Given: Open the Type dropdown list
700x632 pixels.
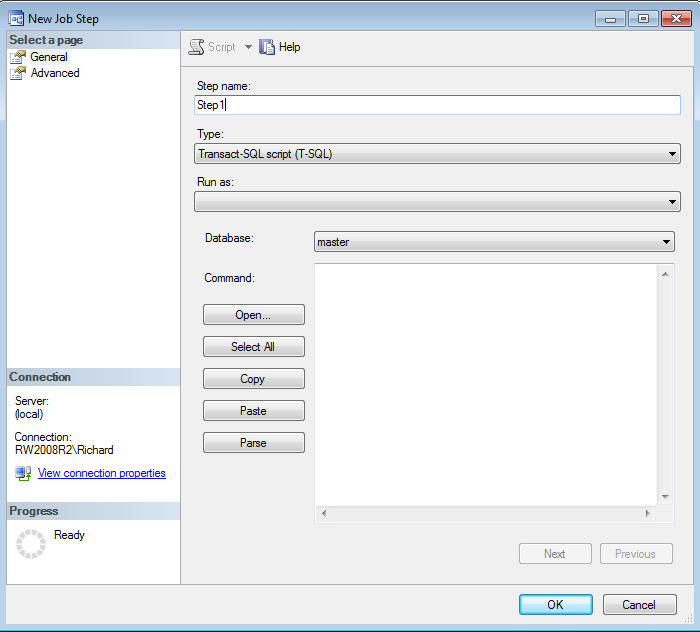Looking at the screenshot, I should pos(438,154).
